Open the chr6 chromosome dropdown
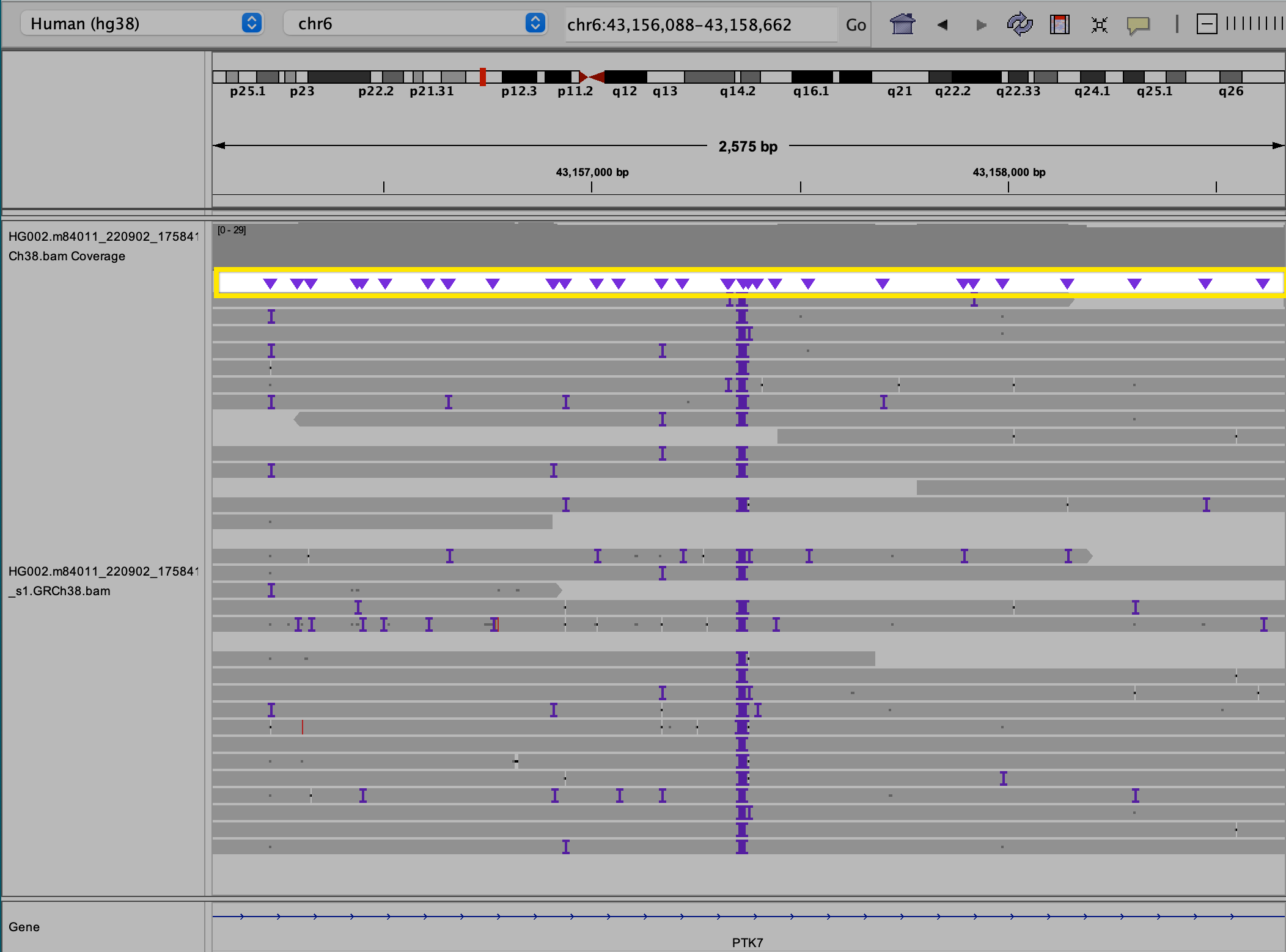This screenshot has height=952, width=1286. (x=403, y=23)
